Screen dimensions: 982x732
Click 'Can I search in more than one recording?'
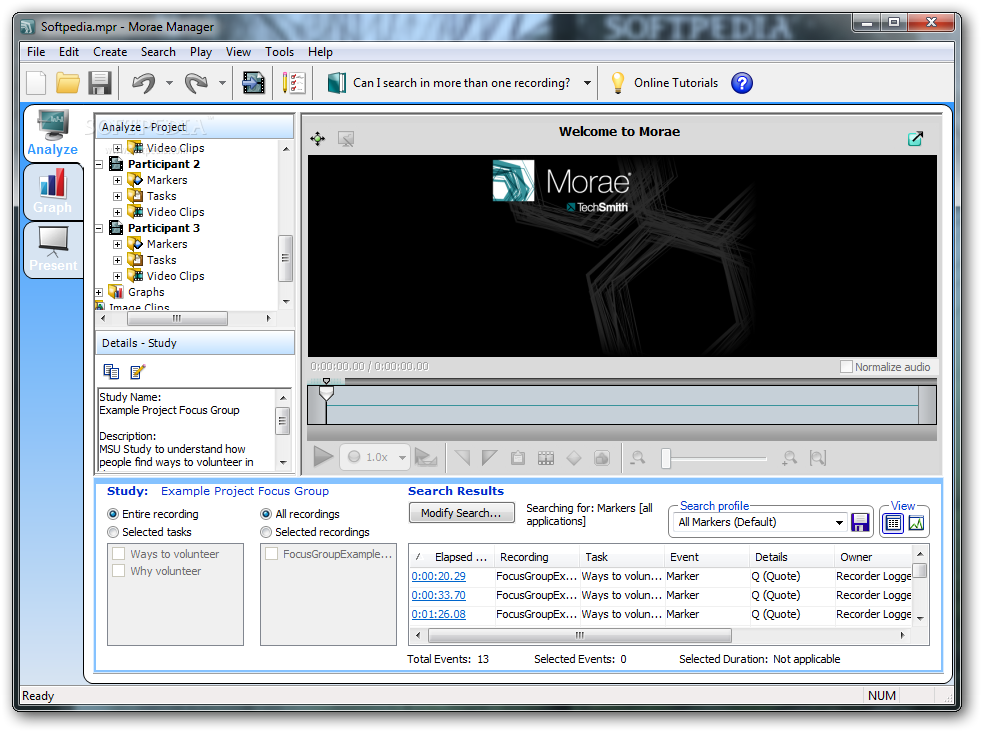[x=462, y=83]
